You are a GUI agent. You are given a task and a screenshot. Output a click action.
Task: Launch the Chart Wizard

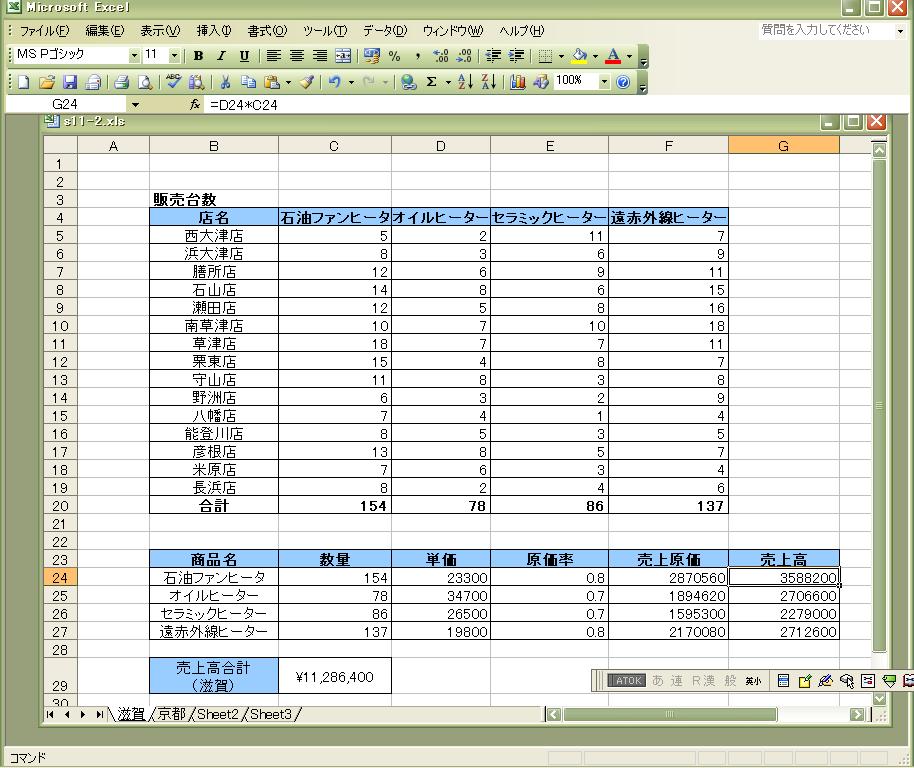518,82
